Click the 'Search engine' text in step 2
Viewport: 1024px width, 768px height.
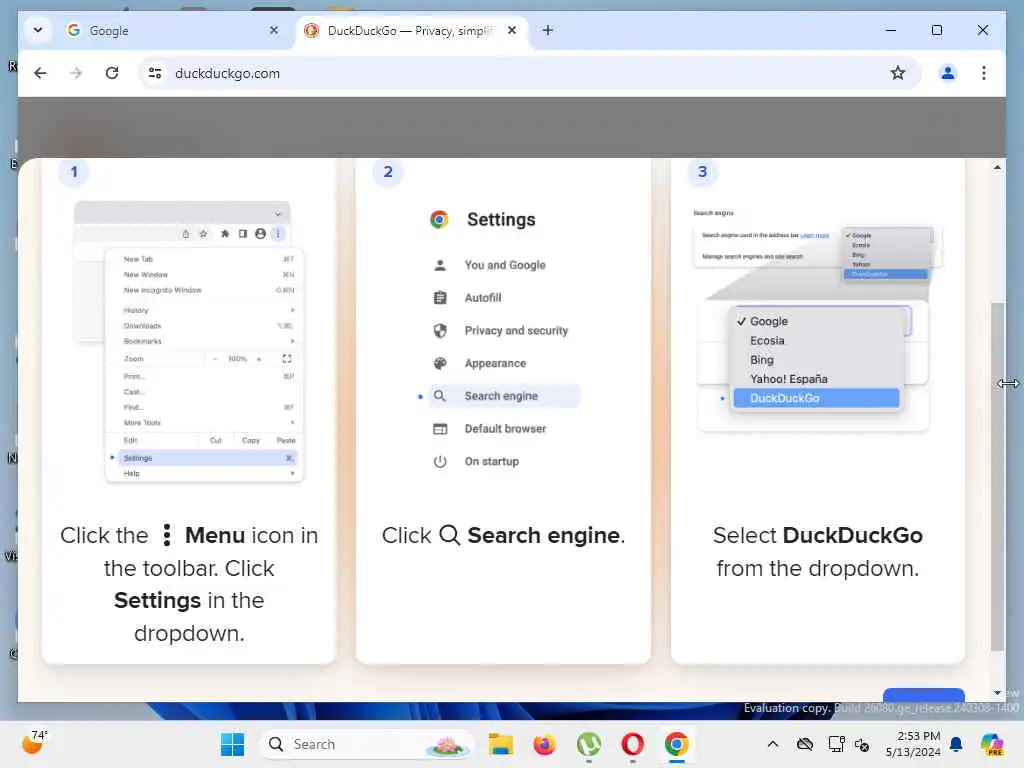502,396
